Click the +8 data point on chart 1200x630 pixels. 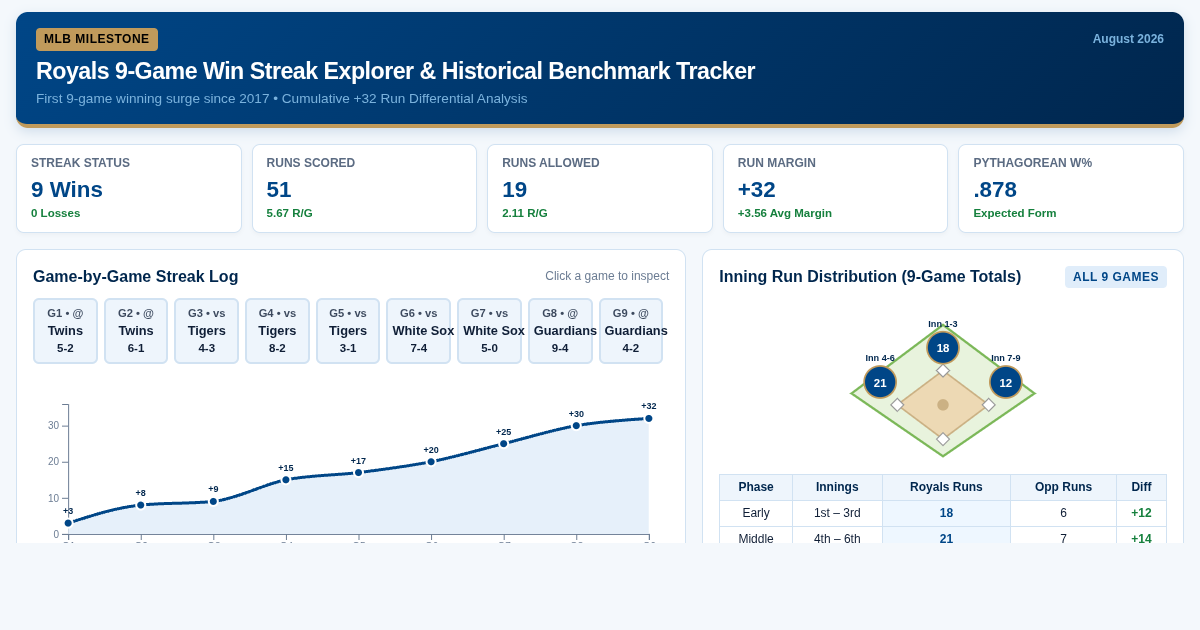click(141, 505)
